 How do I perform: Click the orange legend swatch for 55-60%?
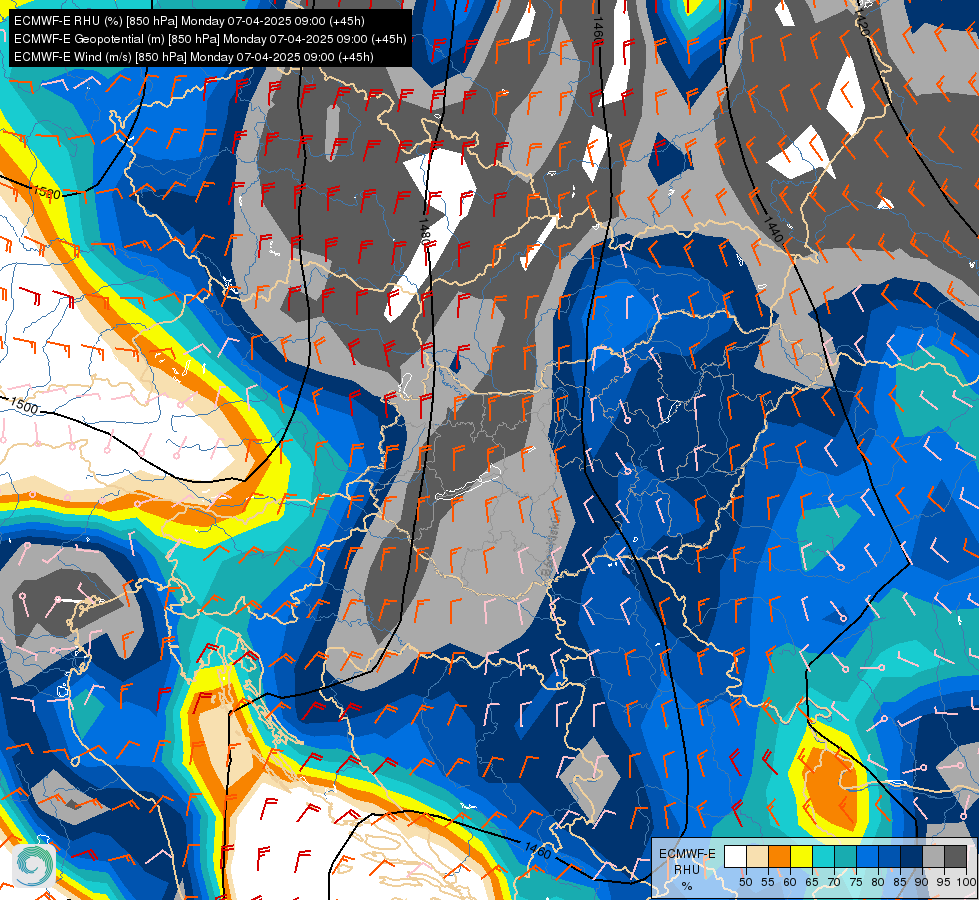pyautogui.click(x=780, y=856)
